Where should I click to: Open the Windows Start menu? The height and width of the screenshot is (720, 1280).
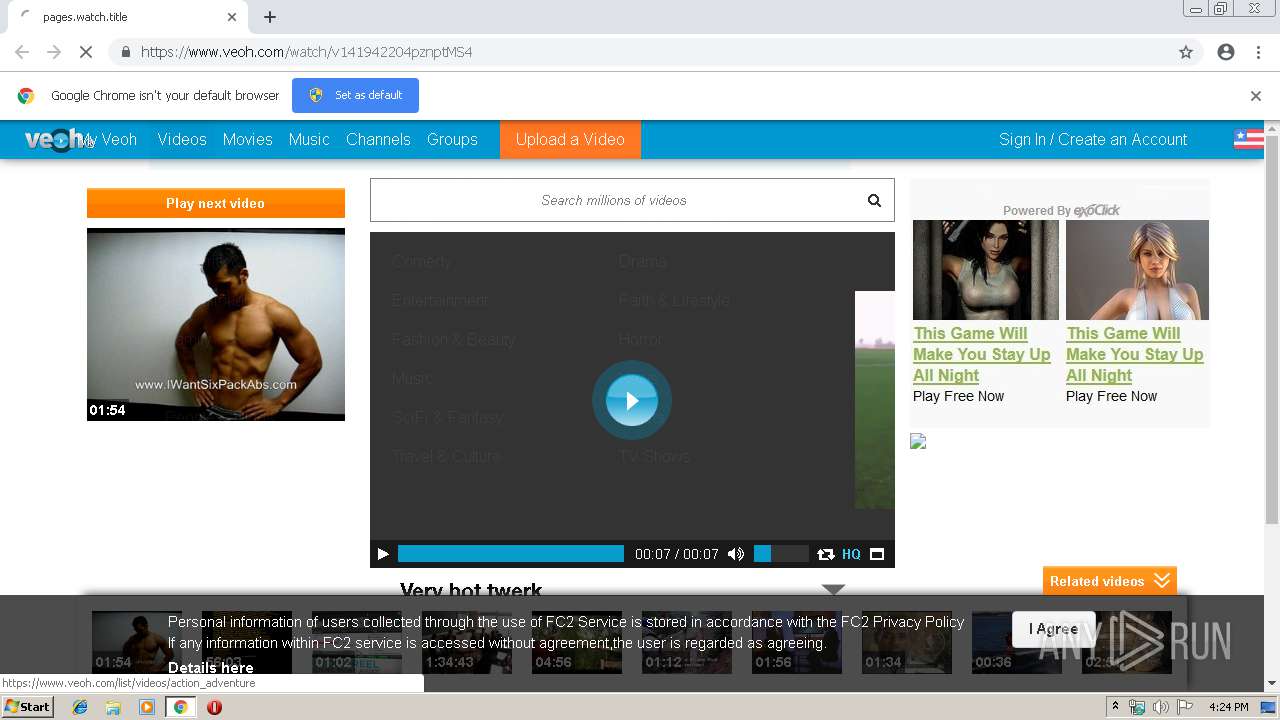pos(28,707)
